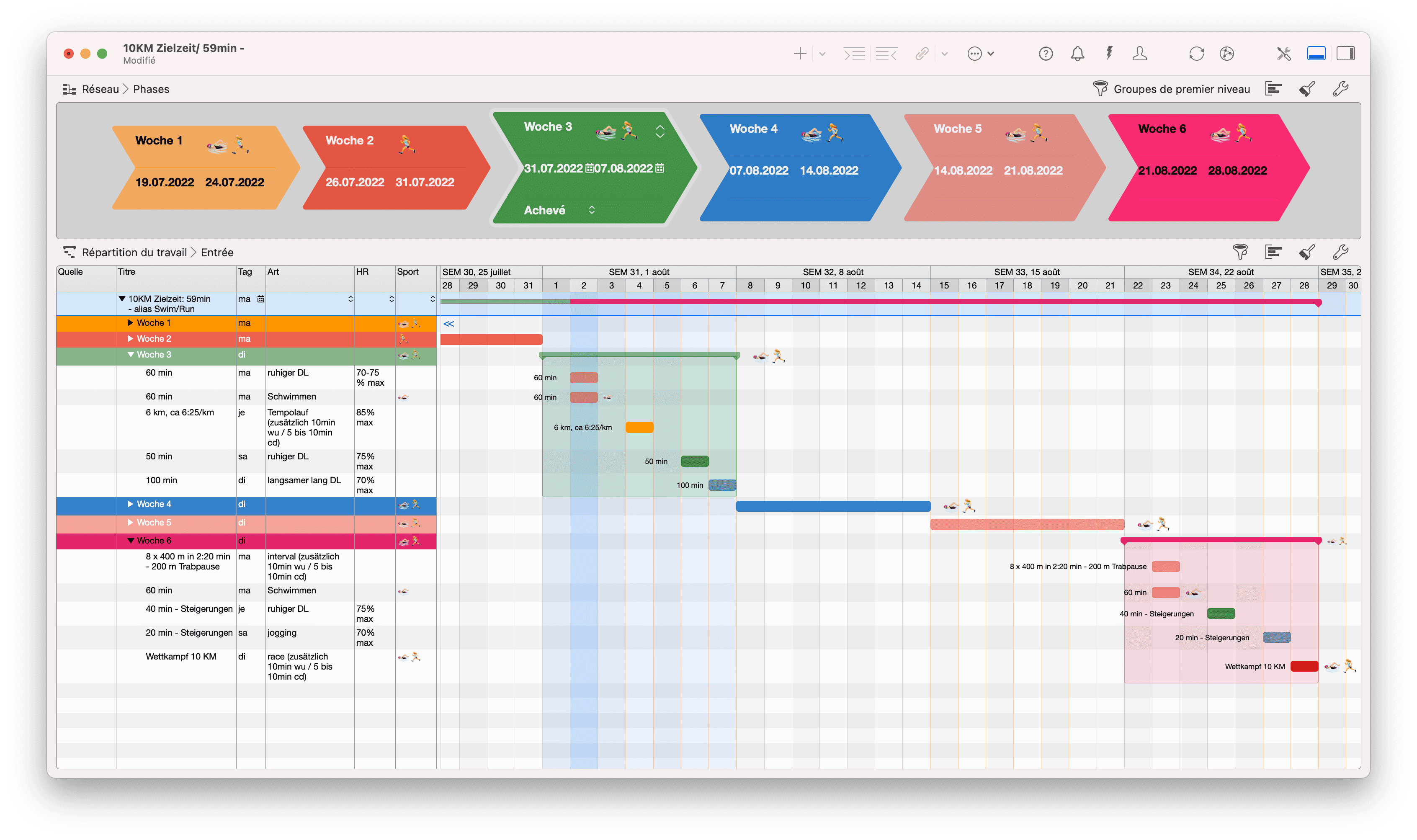Click the indent (demote) icon in the toolbar

pyautogui.click(x=855, y=53)
